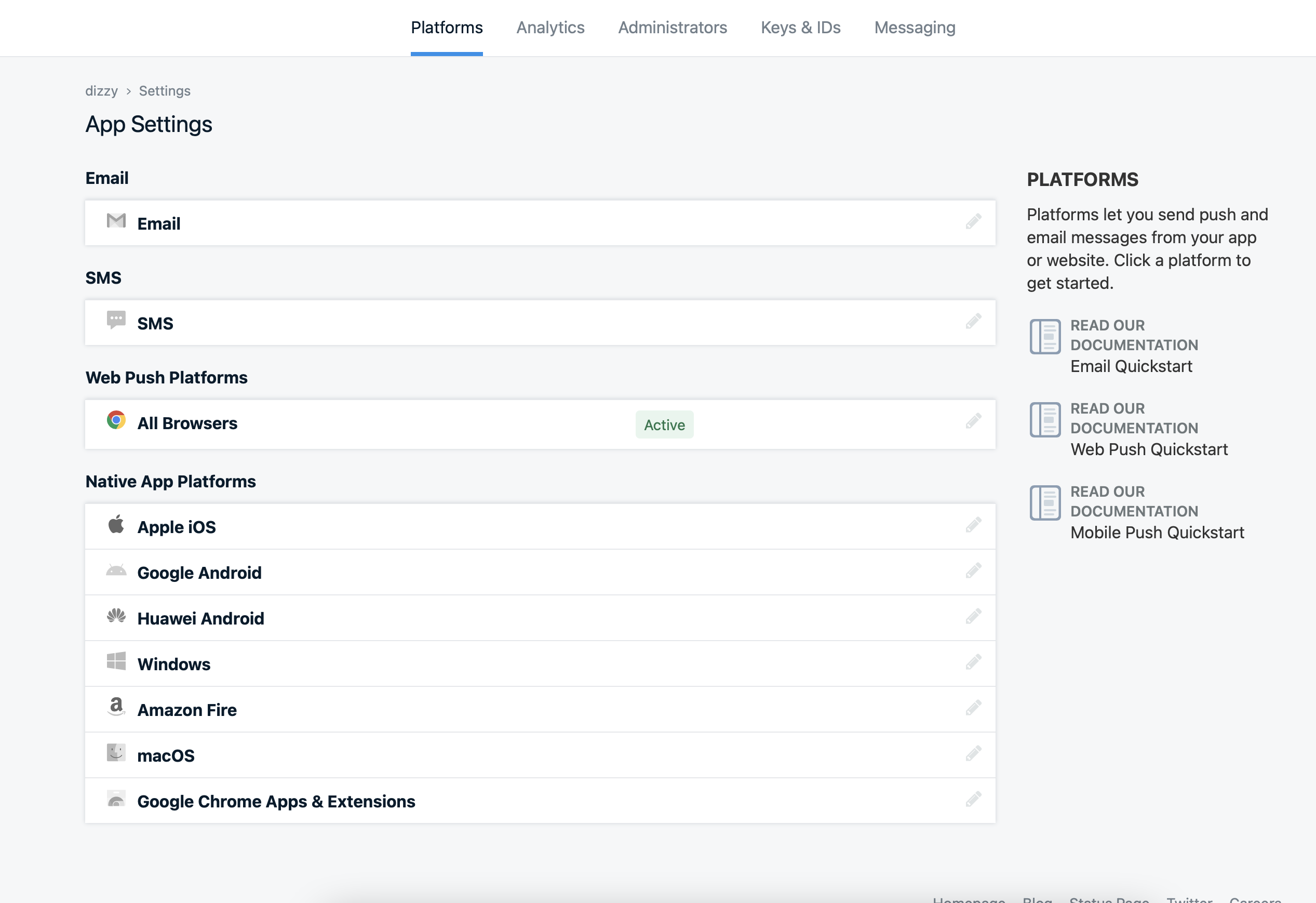The image size is (1316, 903).
Task: Click the Chrome icon beside All Browsers
Action: click(116, 420)
